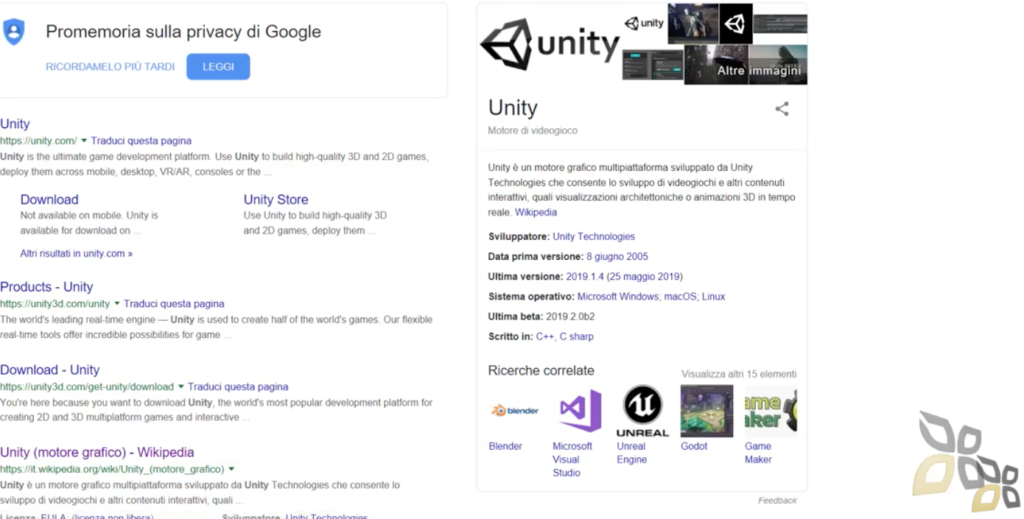Screen dimensions: 1024x519
Task: Open the Godot thumbnail image
Action: click(x=707, y=411)
